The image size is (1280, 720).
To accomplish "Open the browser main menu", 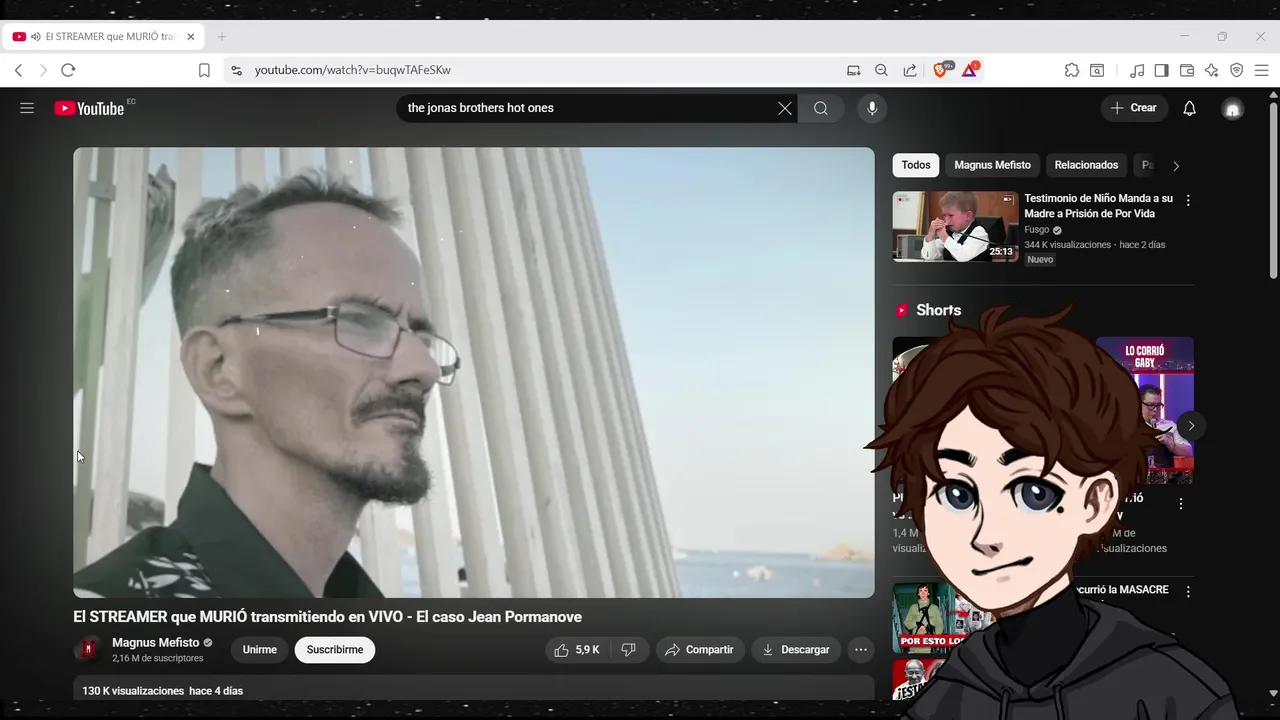I will (1261, 70).
